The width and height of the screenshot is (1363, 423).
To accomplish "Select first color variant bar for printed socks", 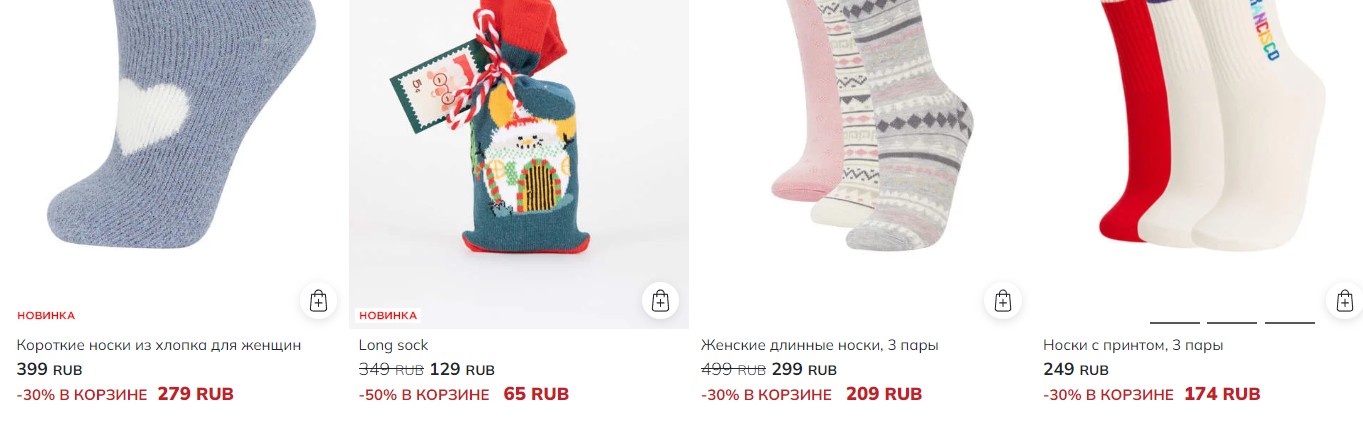I will pyautogui.click(x=1175, y=322).
